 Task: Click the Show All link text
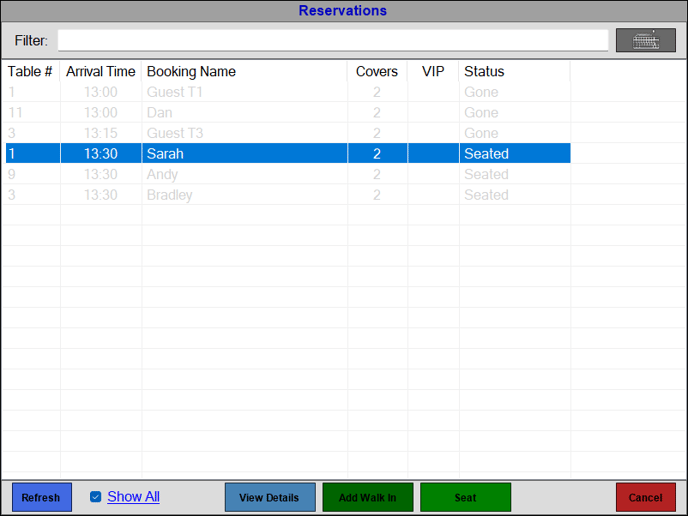tap(133, 497)
